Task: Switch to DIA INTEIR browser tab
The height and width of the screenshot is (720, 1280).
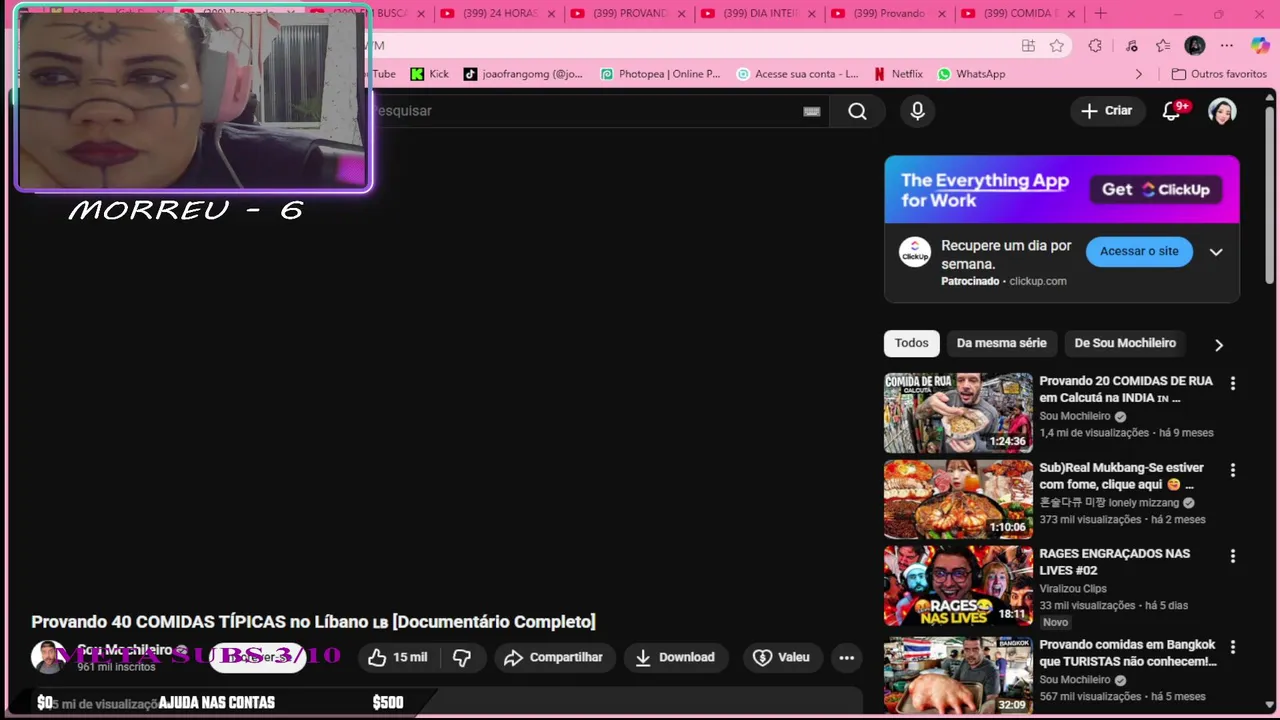Action: click(x=758, y=14)
